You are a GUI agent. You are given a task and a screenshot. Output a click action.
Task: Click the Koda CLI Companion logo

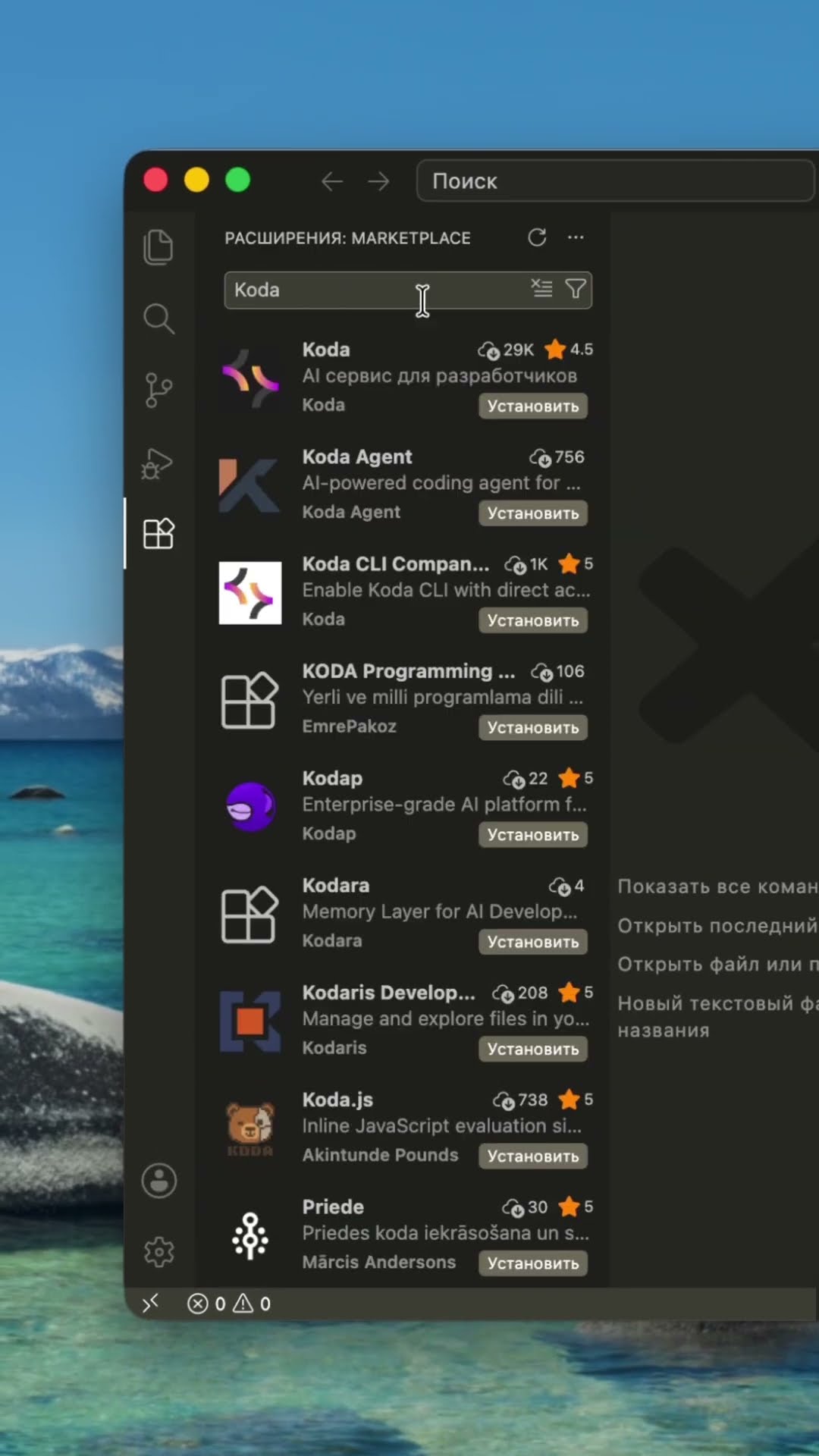(x=250, y=592)
